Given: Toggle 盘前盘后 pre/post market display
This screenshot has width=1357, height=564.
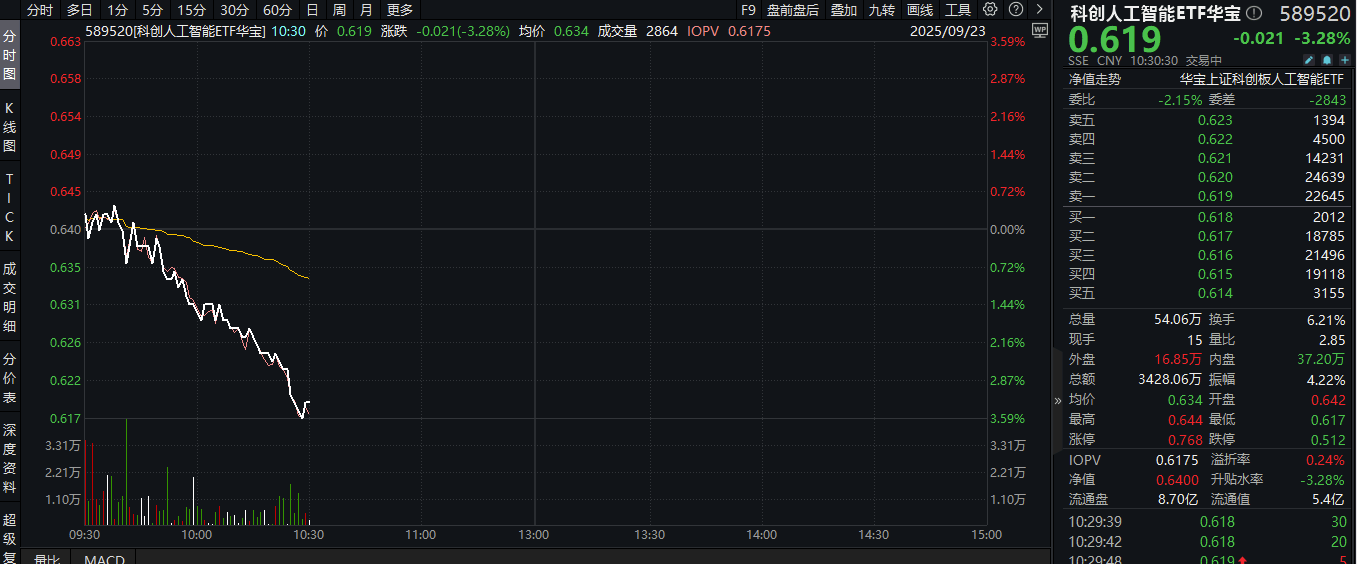Looking at the screenshot, I should [792, 10].
